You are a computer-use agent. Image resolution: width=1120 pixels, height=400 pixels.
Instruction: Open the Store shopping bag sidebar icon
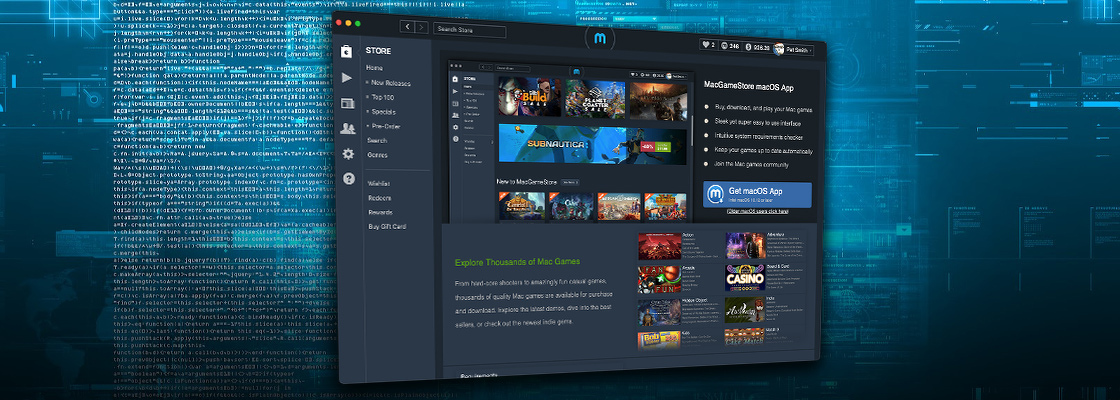[346, 51]
